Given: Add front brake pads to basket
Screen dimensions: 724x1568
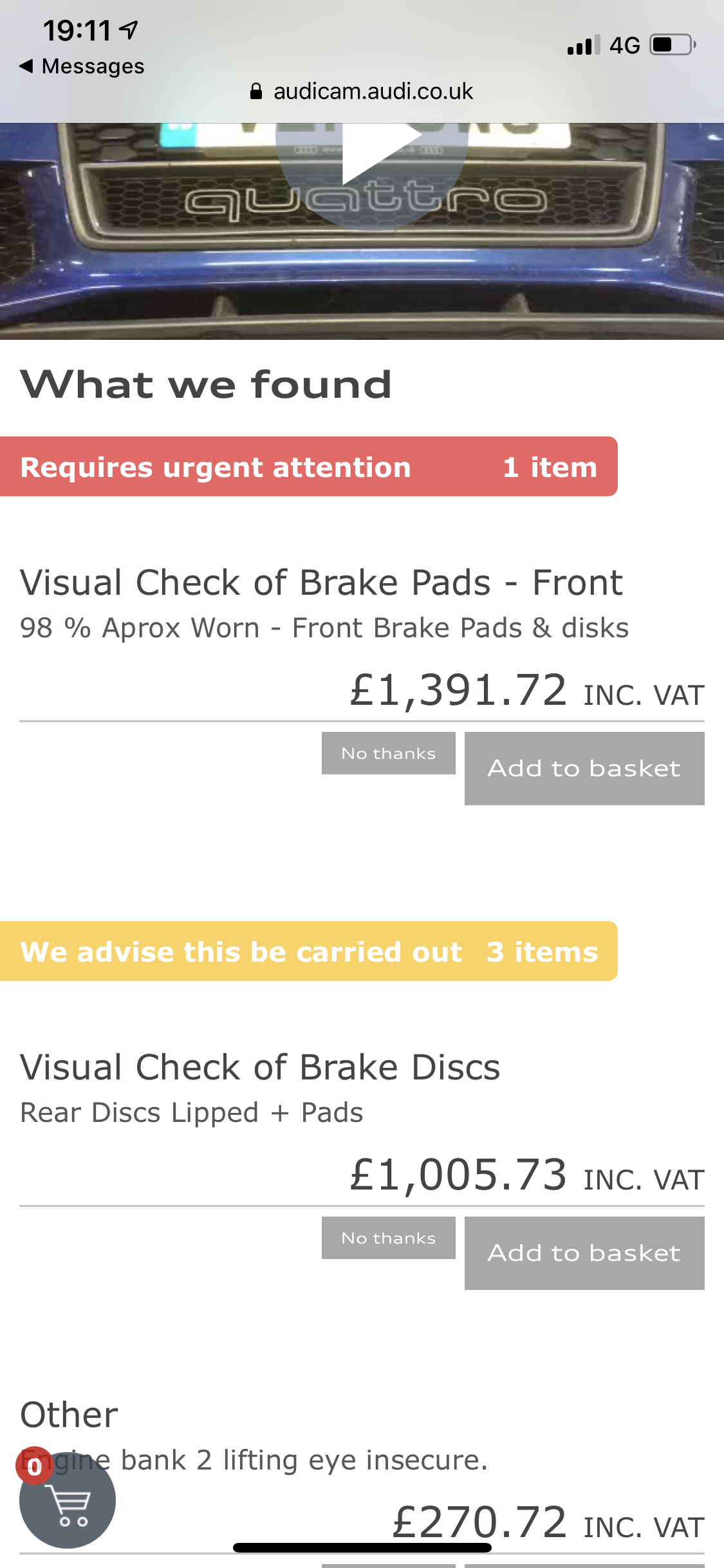Looking at the screenshot, I should pos(584,768).
